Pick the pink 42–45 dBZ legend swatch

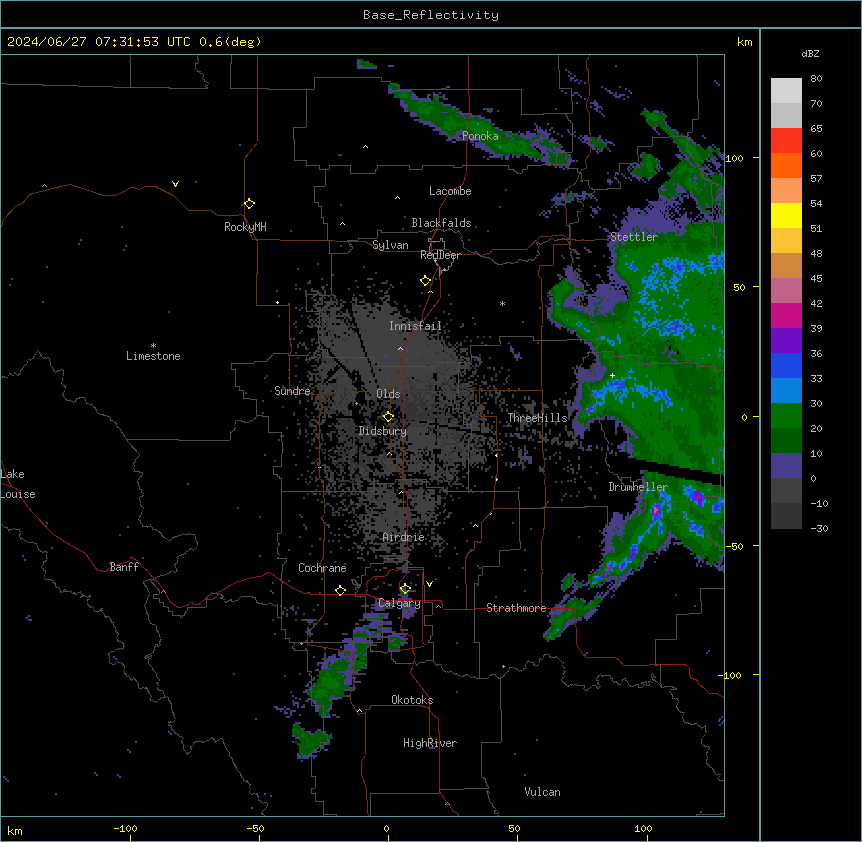(x=786, y=291)
